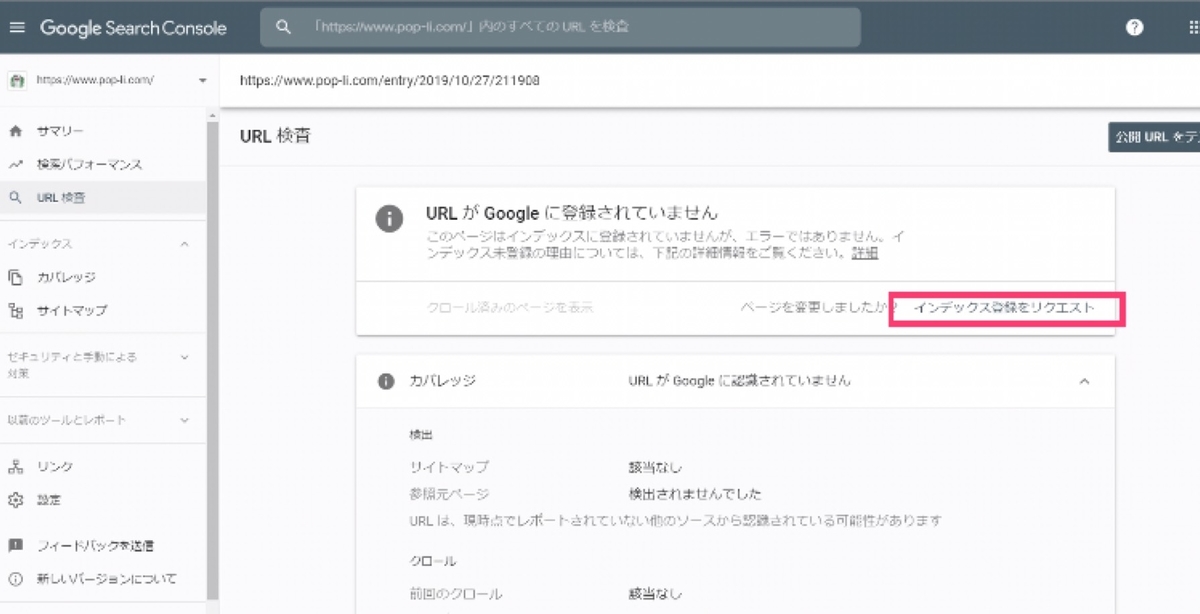Open 検索パフォーマンス report
1200x614 pixels.
point(89,164)
